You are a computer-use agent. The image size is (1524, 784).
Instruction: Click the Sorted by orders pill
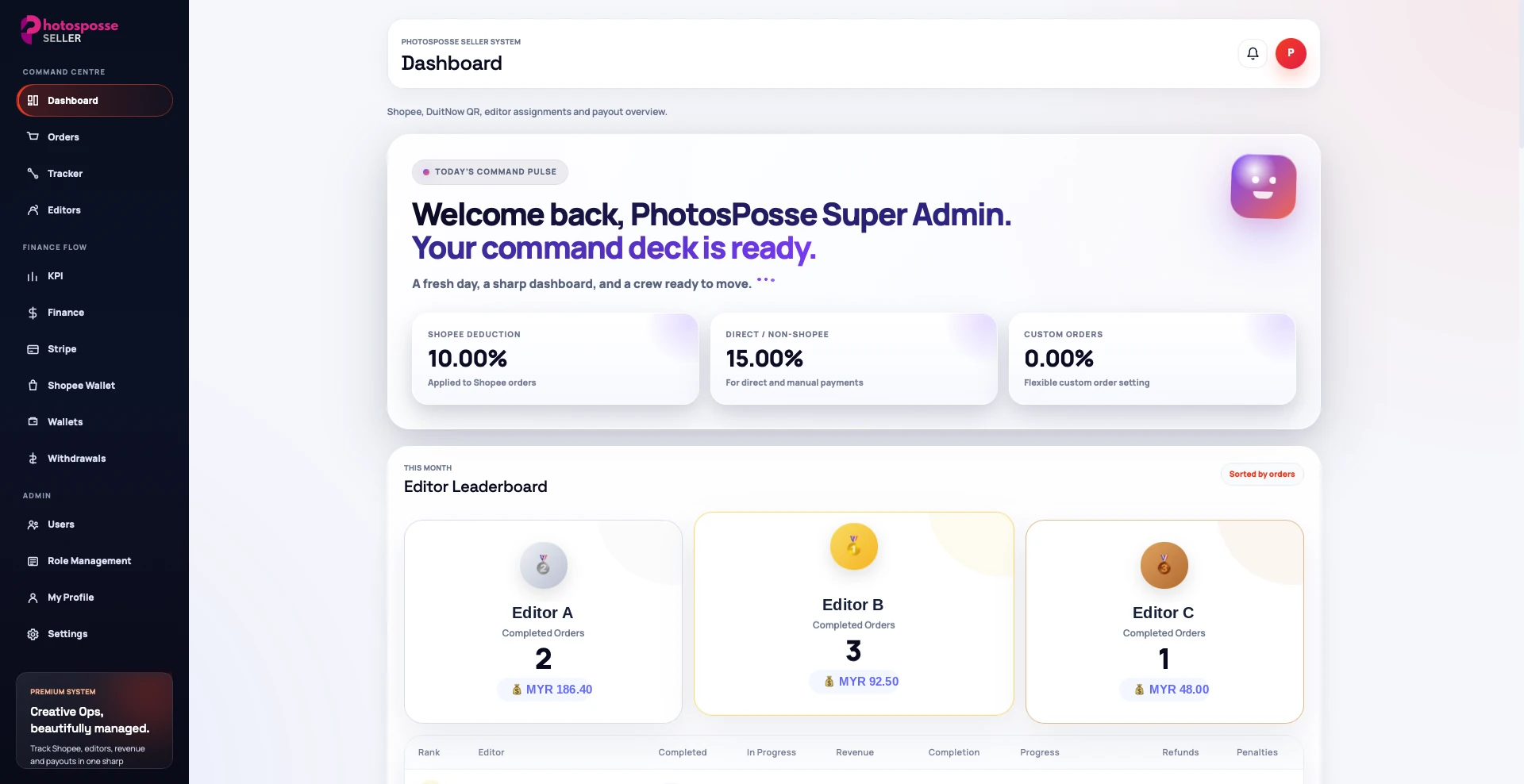click(1261, 475)
